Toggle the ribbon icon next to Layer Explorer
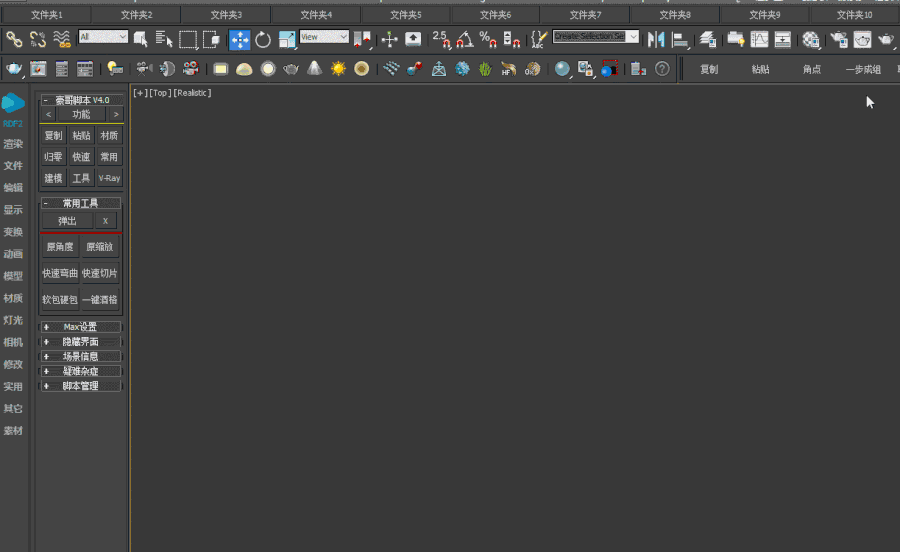 [x=735, y=39]
